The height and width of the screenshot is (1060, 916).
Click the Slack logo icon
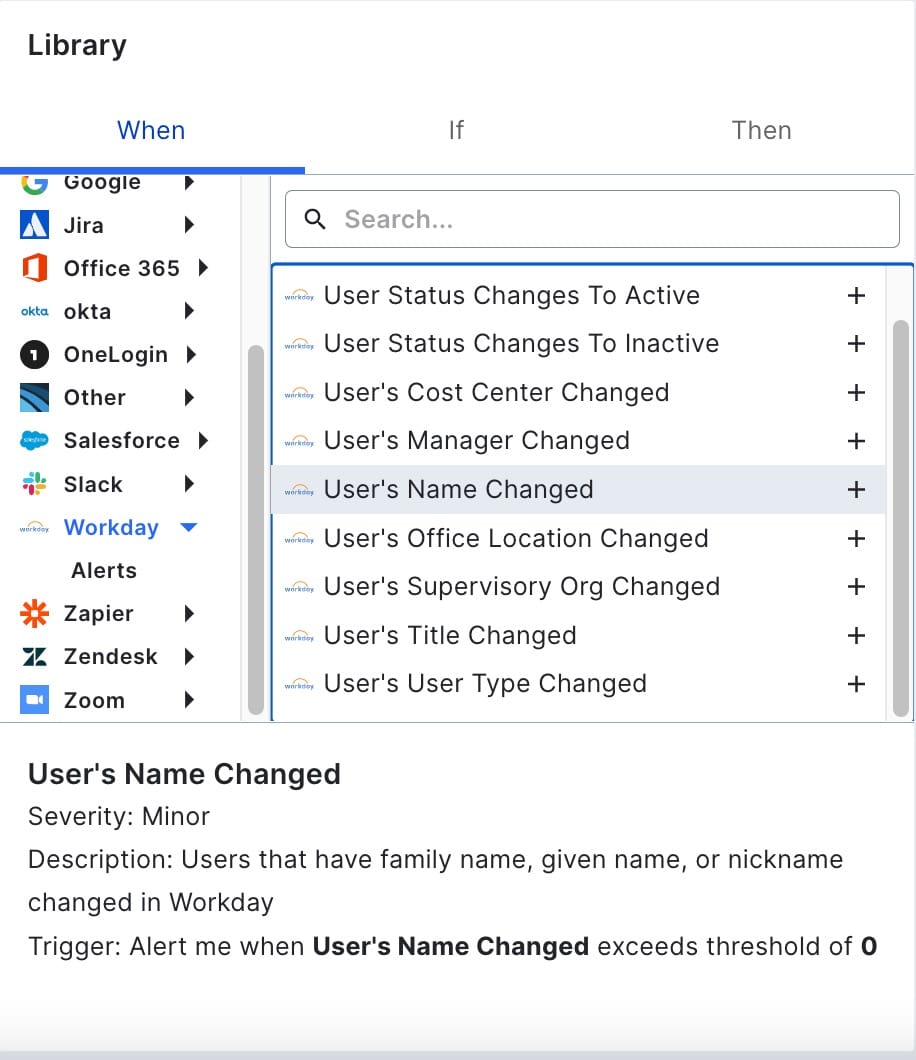(34, 484)
